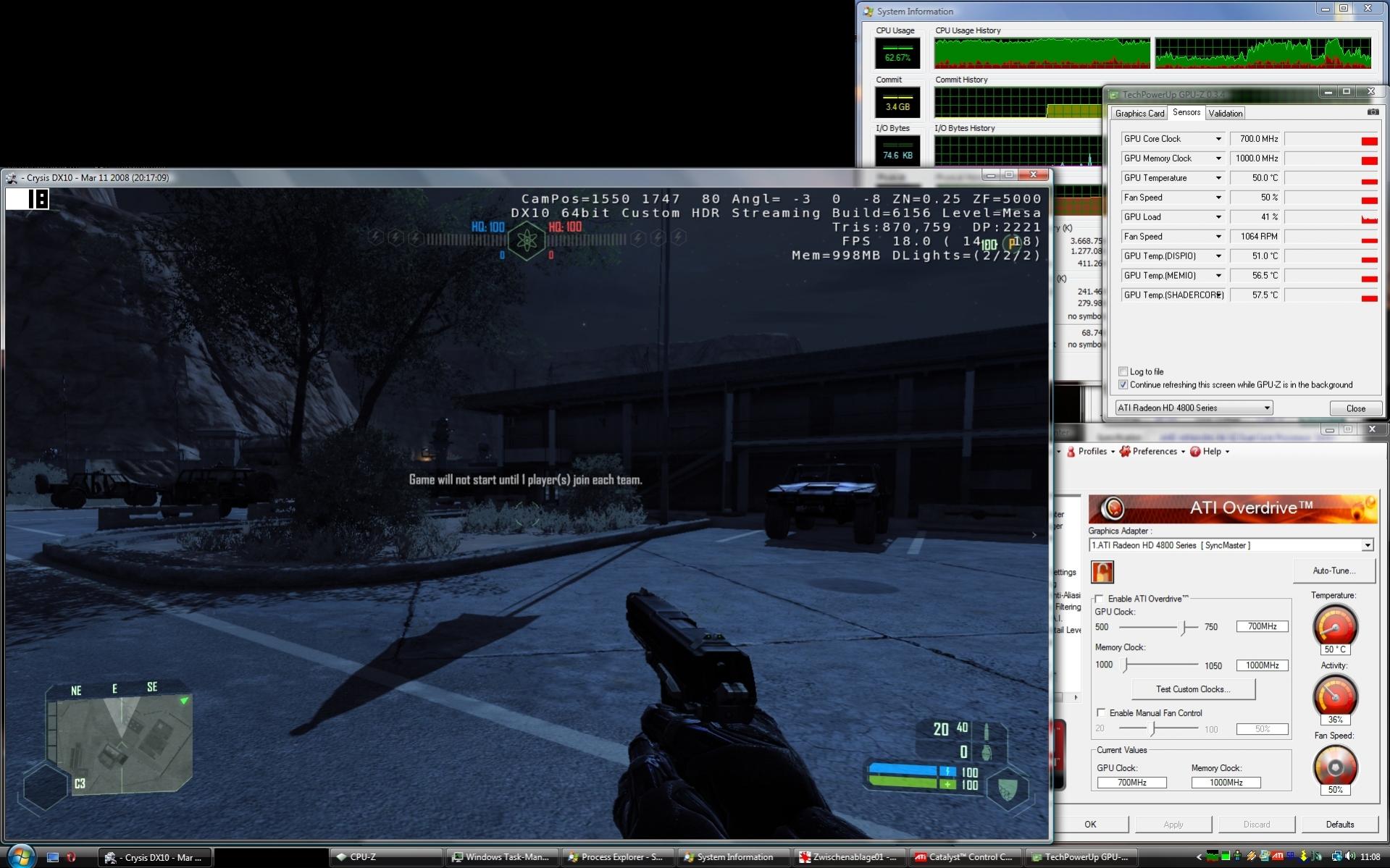
Task: Open ATI Radeon HD 4800 Series GPU-Z selector
Action: click(1194, 408)
